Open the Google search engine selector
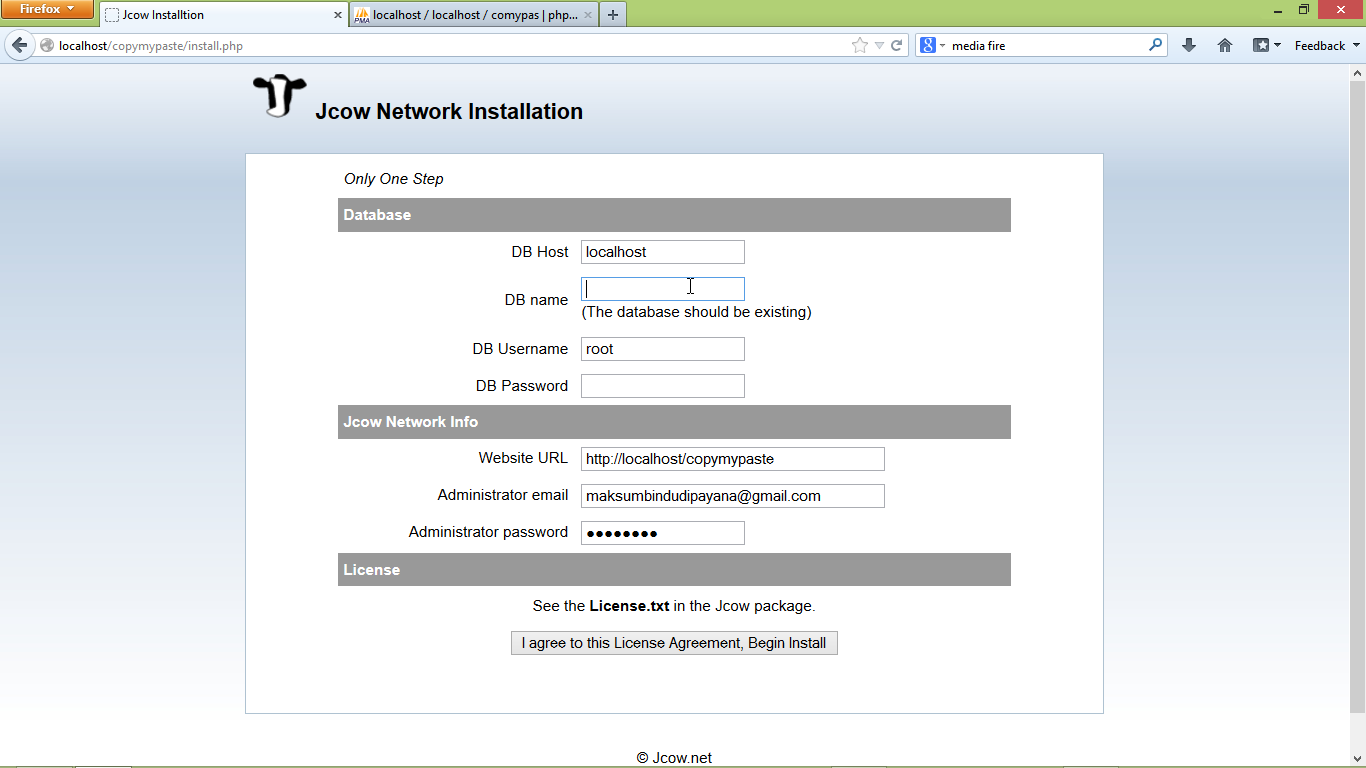The image size is (1366, 768). (932, 45)
